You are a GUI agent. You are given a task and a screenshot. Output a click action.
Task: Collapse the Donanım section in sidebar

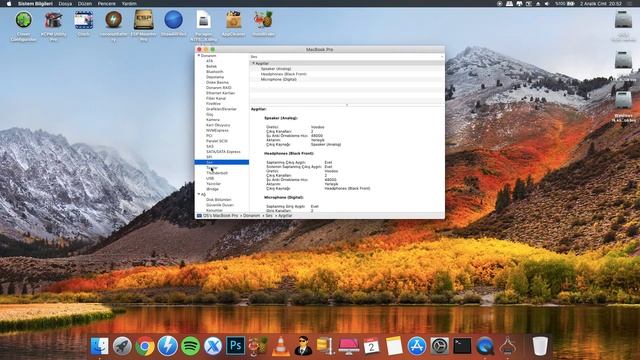(x=199, y=55)
